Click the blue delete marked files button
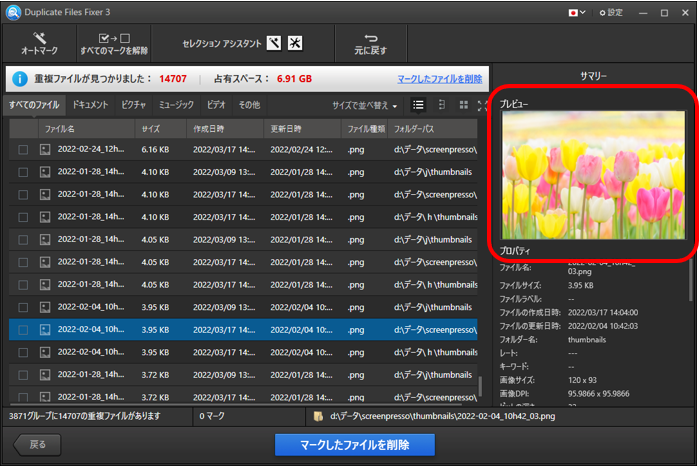 tap(354, 445)
